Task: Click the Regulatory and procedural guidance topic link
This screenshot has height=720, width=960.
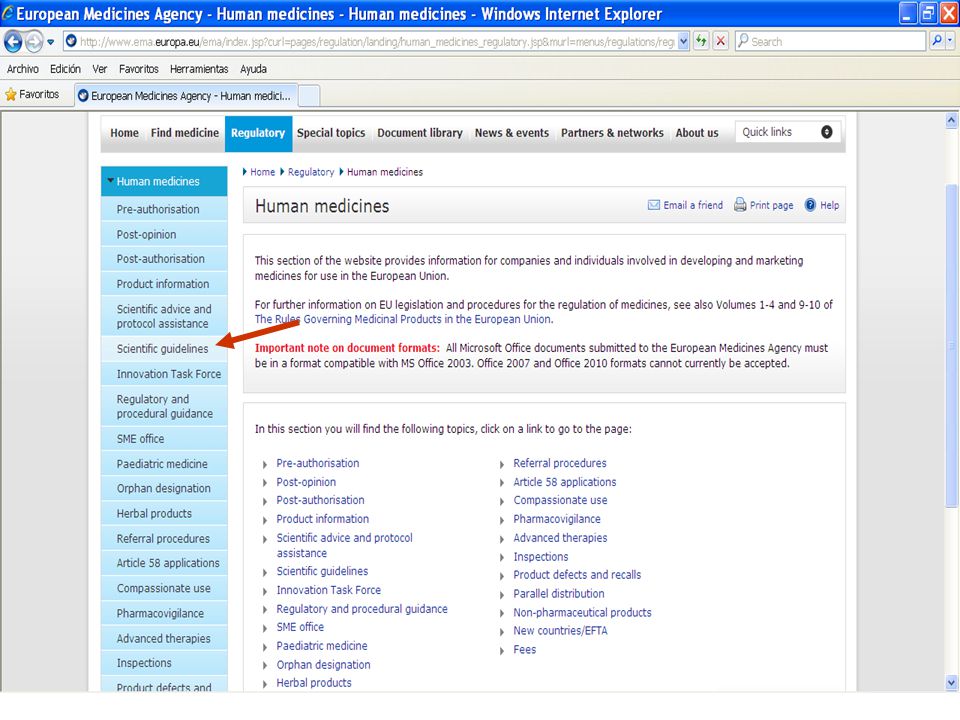Action: (x=362, y=609)
